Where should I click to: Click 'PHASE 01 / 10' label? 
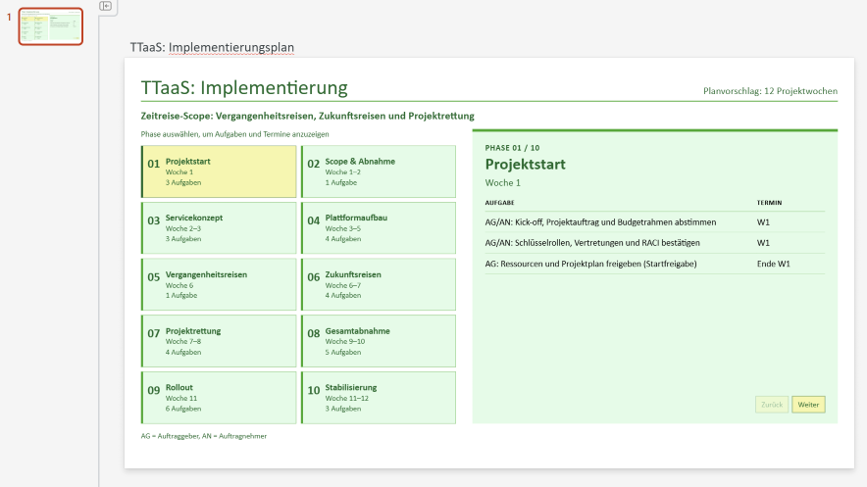tap(512, 148)
